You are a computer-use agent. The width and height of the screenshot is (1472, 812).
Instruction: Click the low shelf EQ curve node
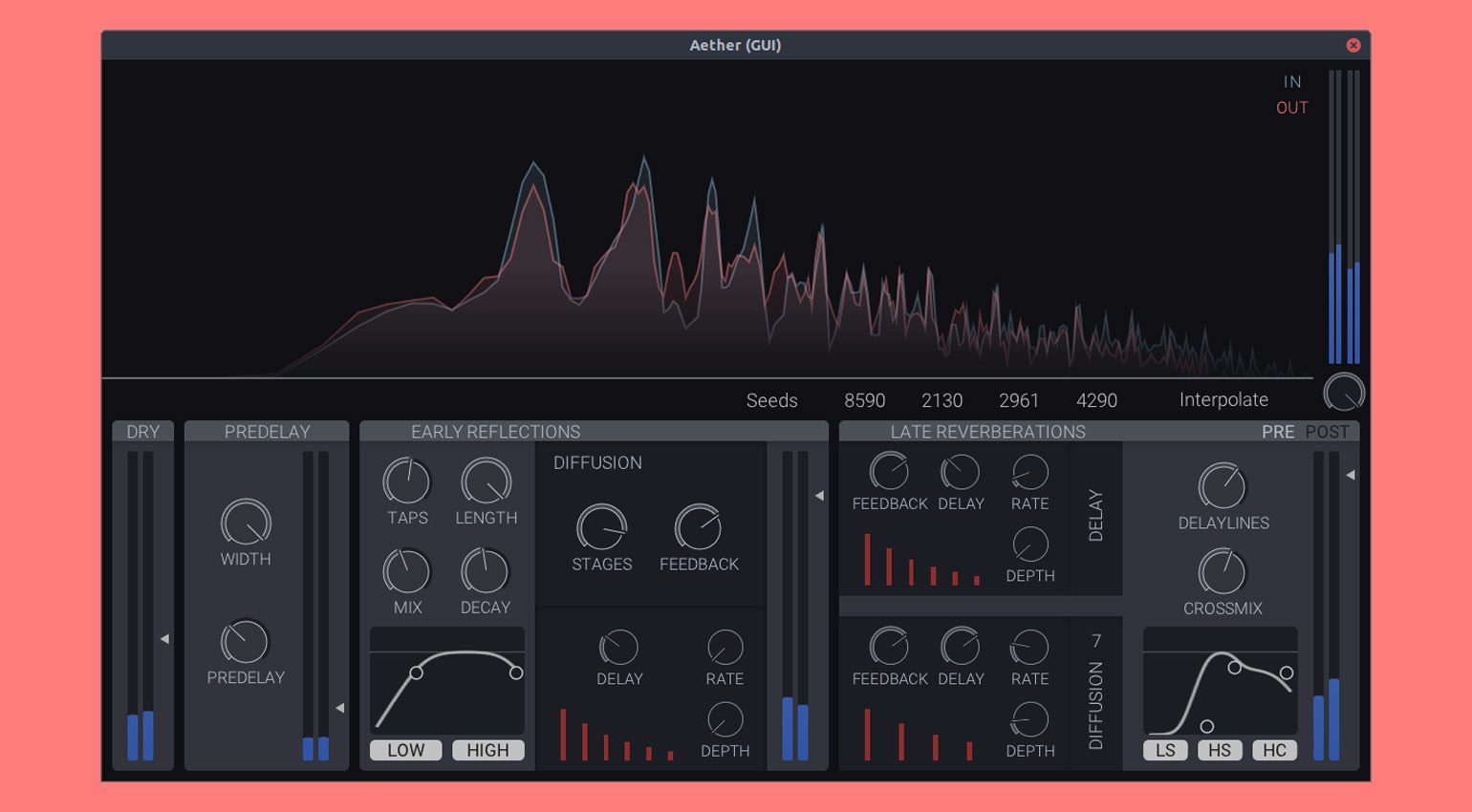click(1207, 726)
